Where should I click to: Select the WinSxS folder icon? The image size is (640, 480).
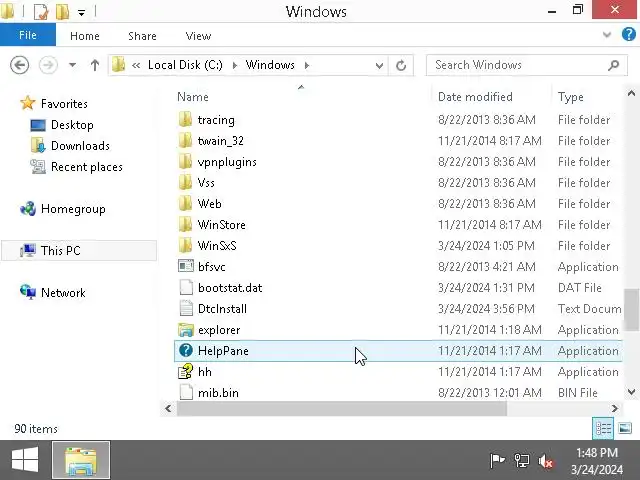click(x=185, y=246)
